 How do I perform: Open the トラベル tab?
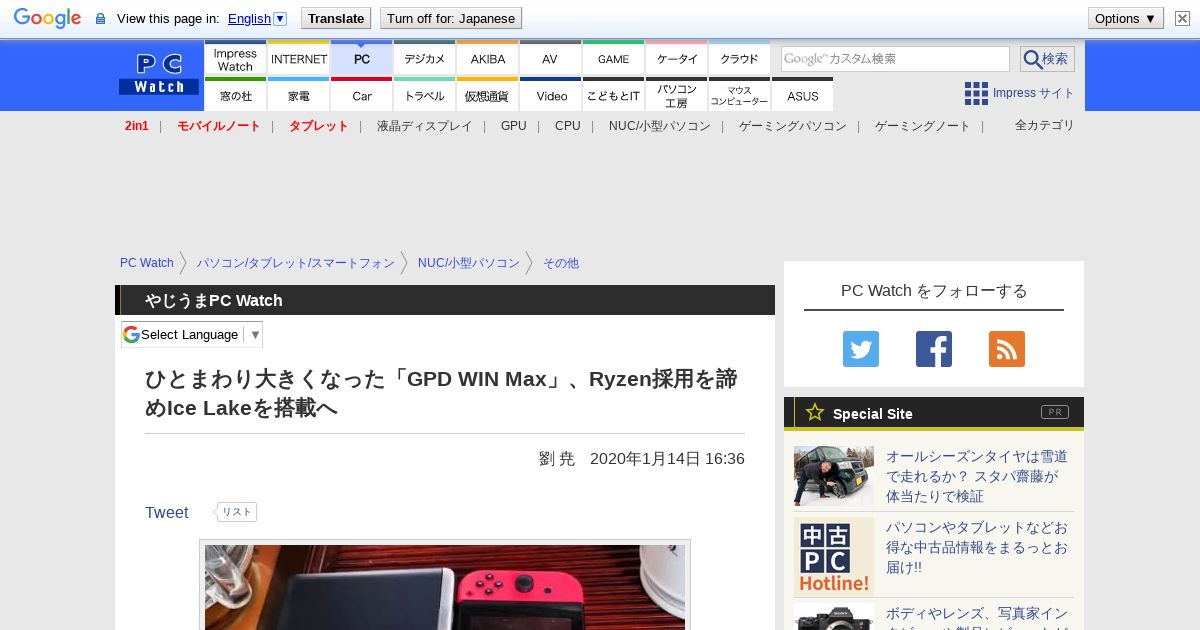[x=425, y=95]
